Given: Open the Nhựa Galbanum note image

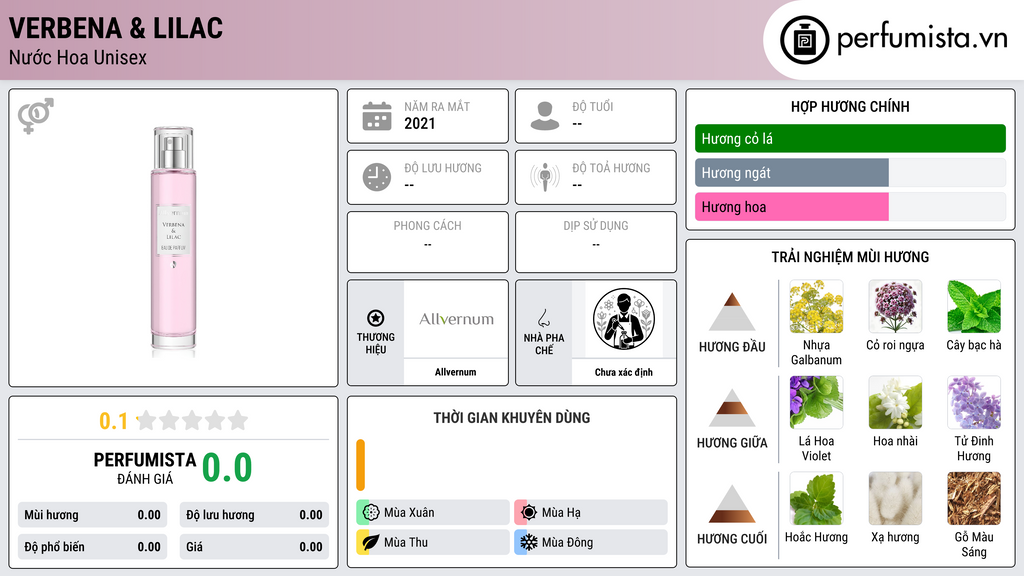Looking at the screenshot, I should tap(816, 307).
